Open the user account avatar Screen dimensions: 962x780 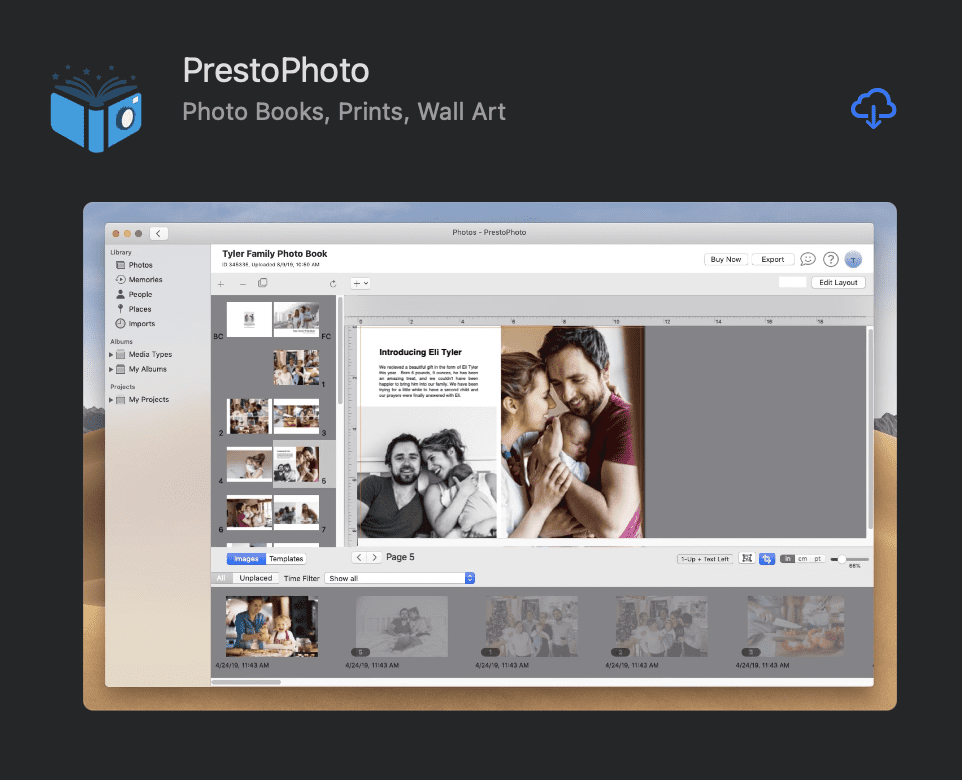pyautogui.click(x=853, y=260)
